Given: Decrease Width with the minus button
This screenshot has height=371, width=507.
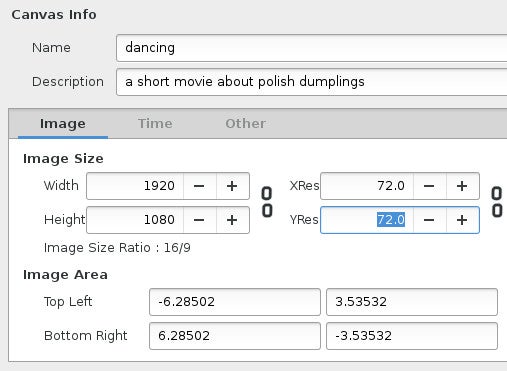Looking at the screenshot, I should click(199, 186).
